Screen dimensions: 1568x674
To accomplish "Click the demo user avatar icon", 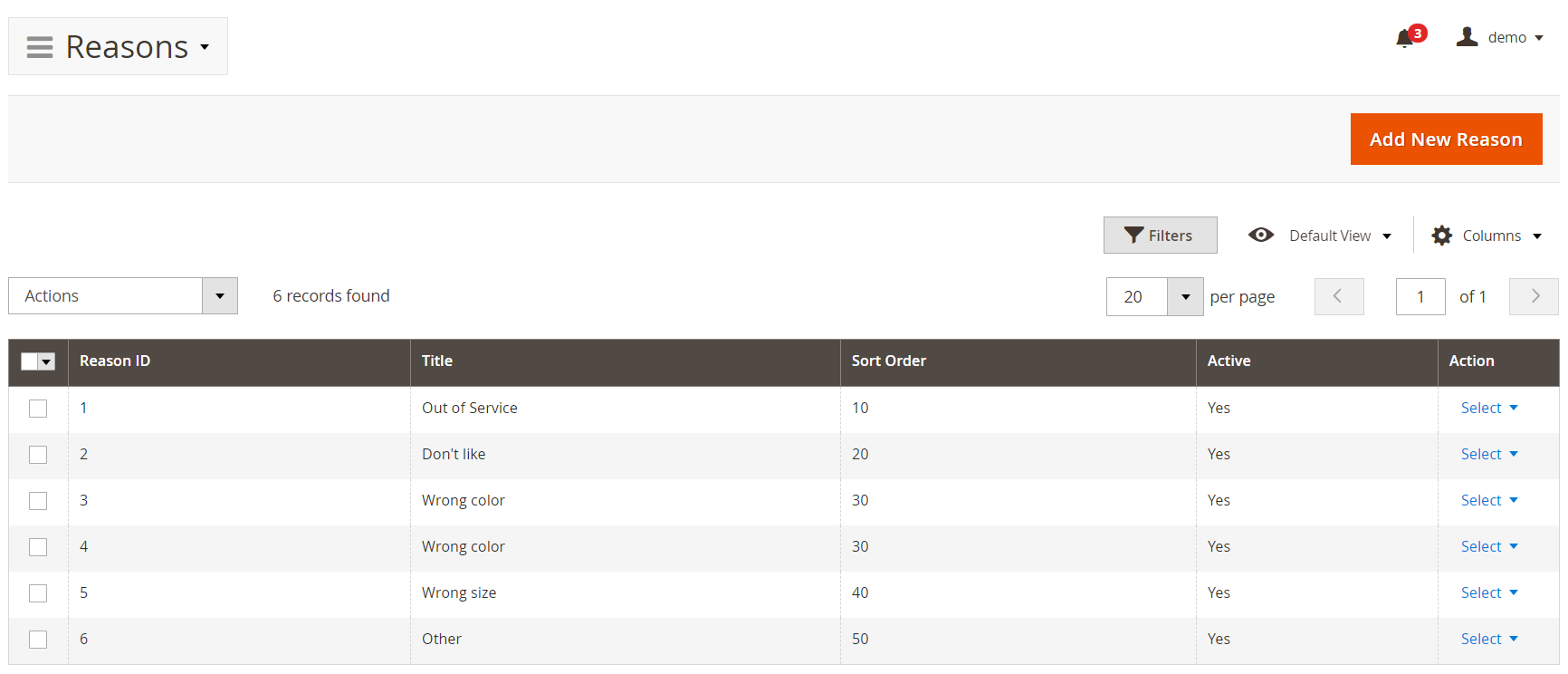I will pos(1467,37).
